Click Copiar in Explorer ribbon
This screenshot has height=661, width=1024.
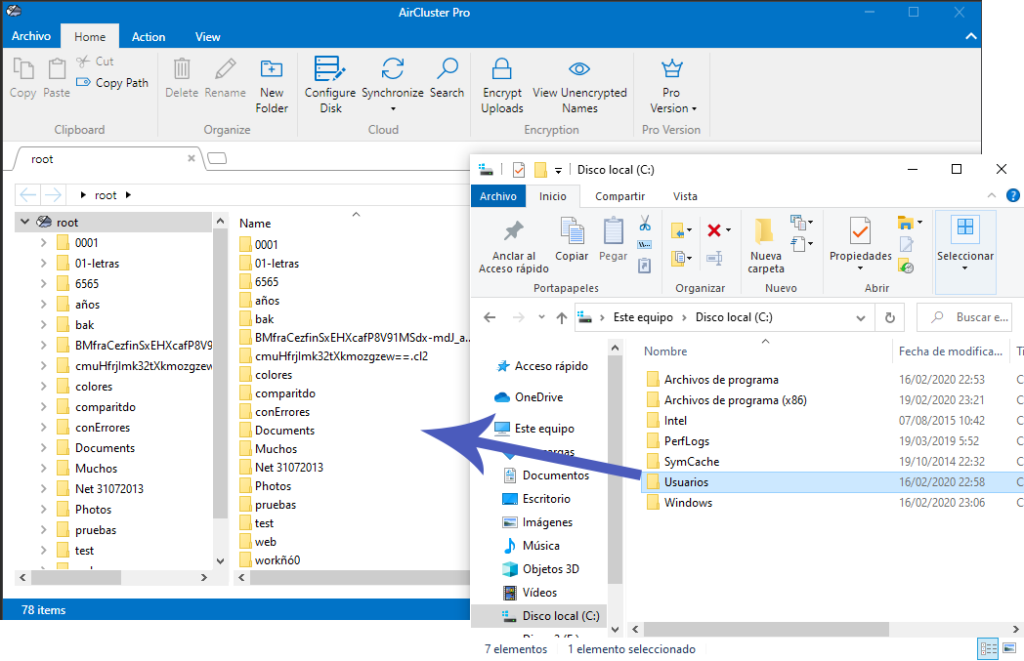pos(572,240)
